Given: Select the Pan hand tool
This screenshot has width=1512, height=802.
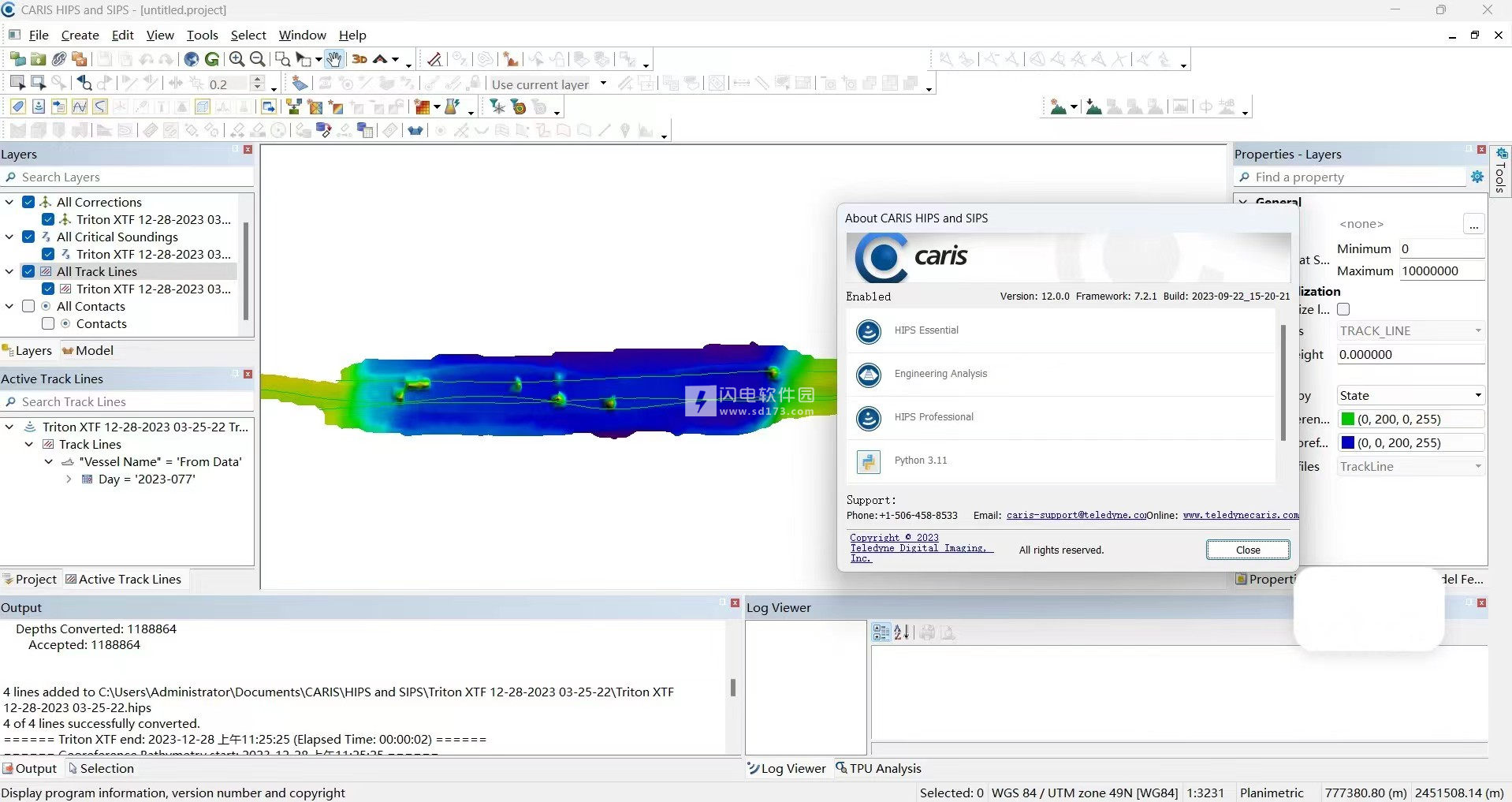Looking at the screenshot, I should click(334, 59).
